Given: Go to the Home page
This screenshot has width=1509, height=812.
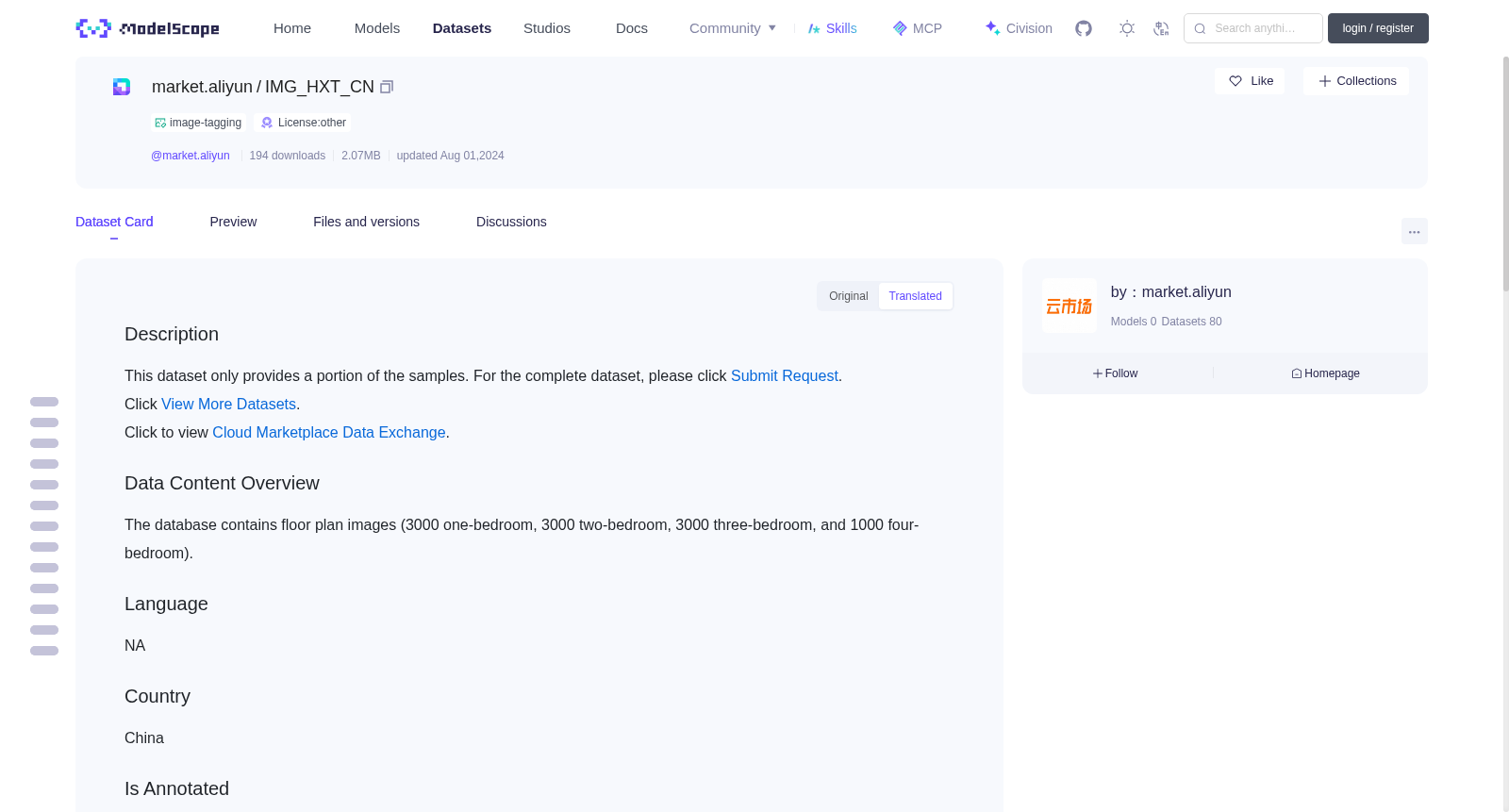Looking at the screenshot, I should 292,28.
